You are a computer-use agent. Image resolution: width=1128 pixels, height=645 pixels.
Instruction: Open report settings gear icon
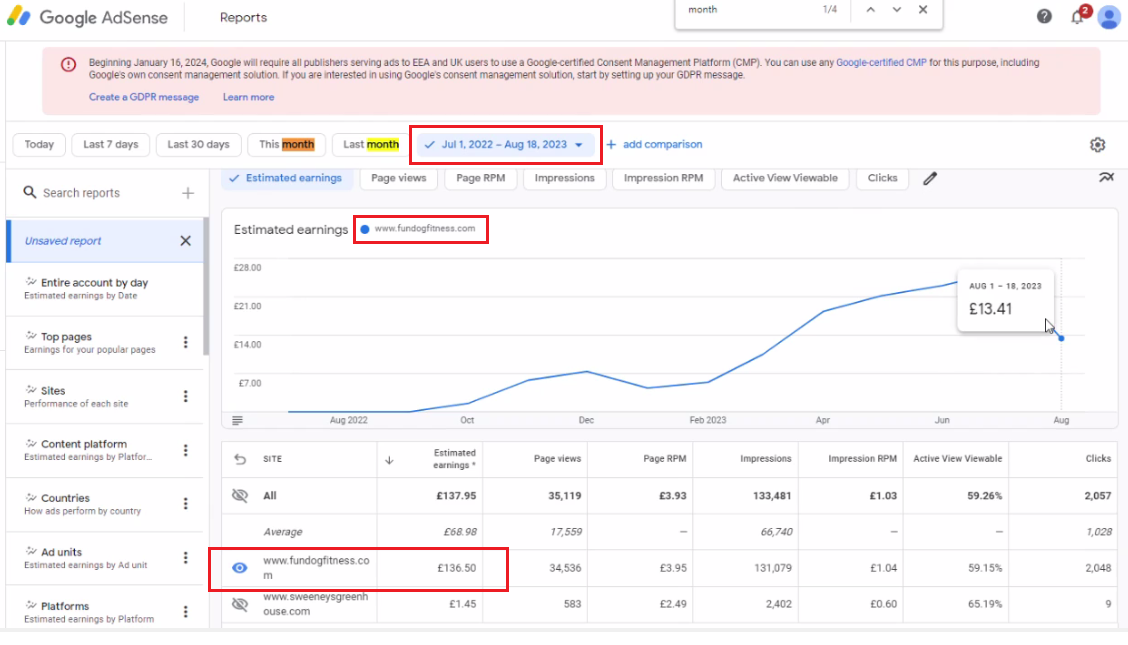coord(1097,145)
